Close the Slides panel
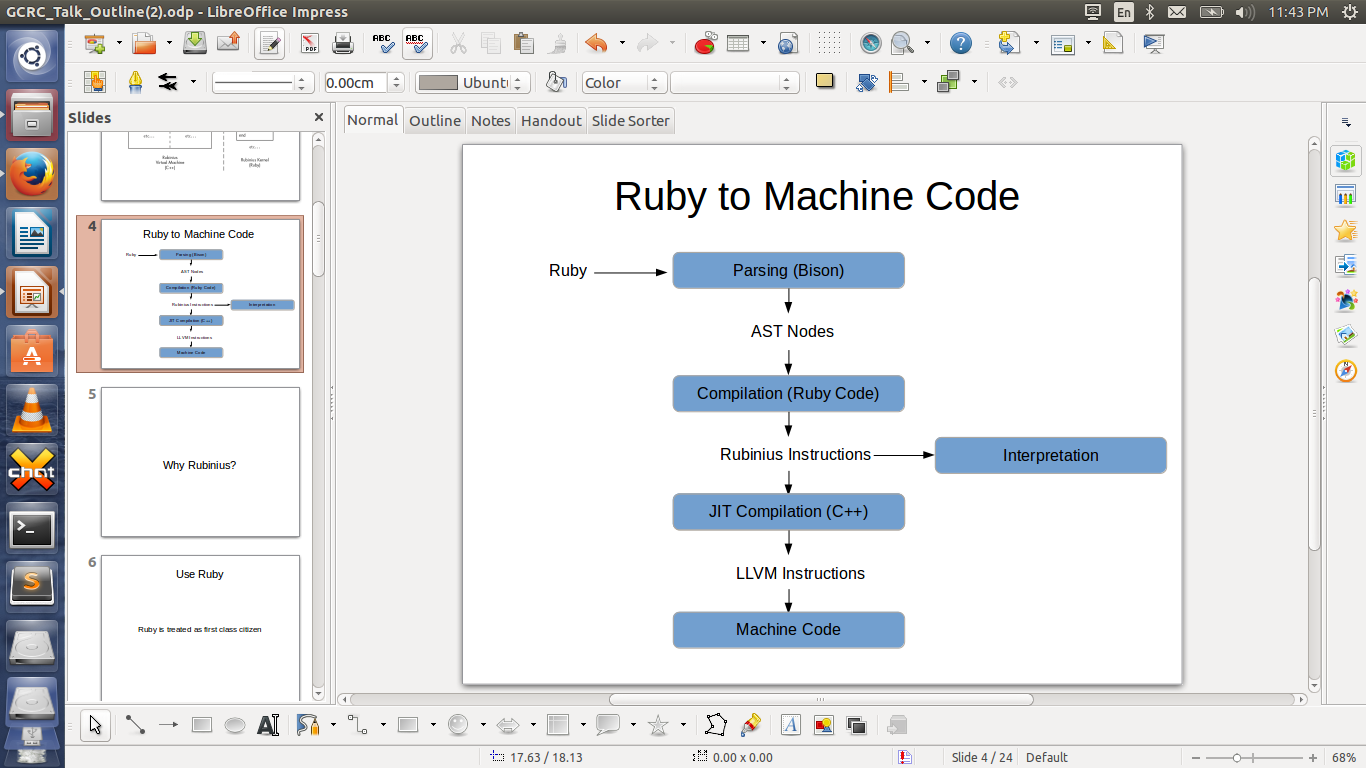The width and height of the screenshot is (1366, 768). point(319,117)
